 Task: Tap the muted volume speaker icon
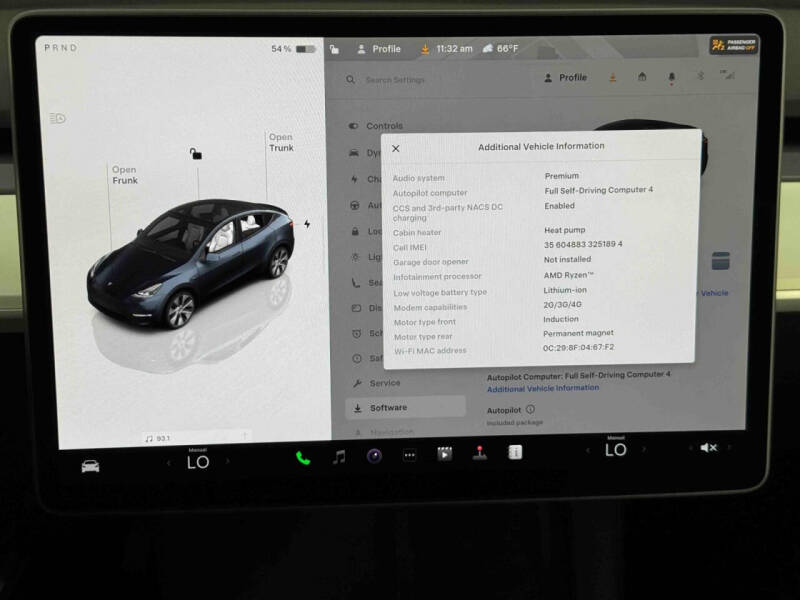coord(709,447)
